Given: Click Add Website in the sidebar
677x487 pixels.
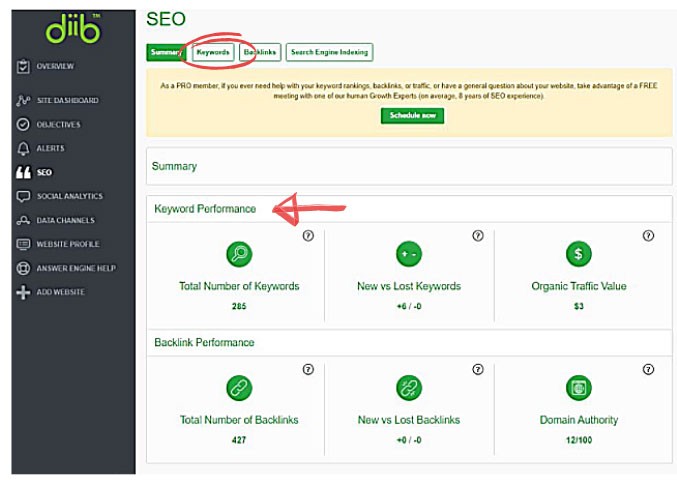Looking at the screenshot, I should pos(60,293).
